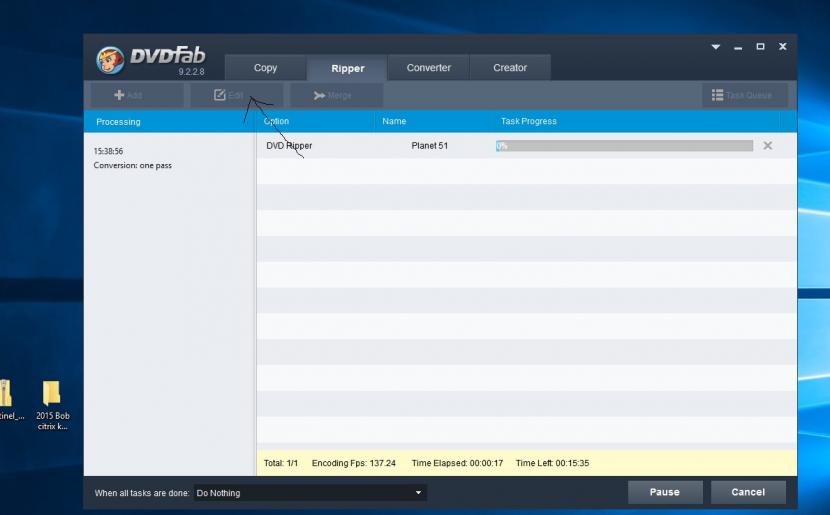Click the Add button with plus icon

pyautogui.click(x=137, y=95)
